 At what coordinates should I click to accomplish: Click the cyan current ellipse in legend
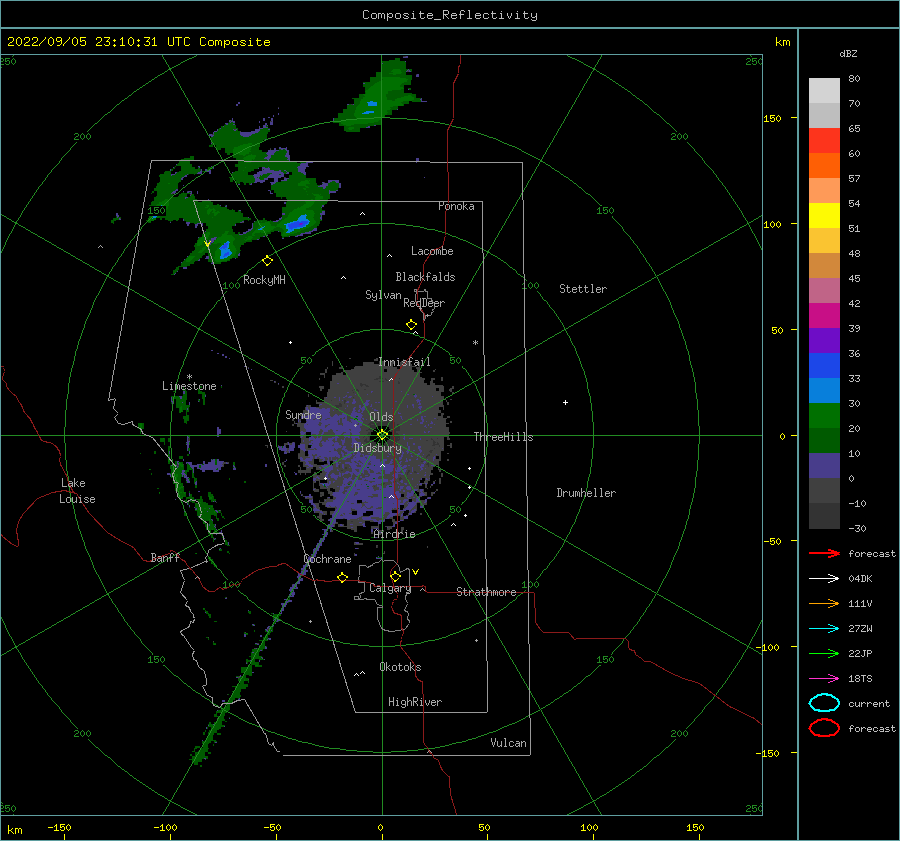[824, 703]
